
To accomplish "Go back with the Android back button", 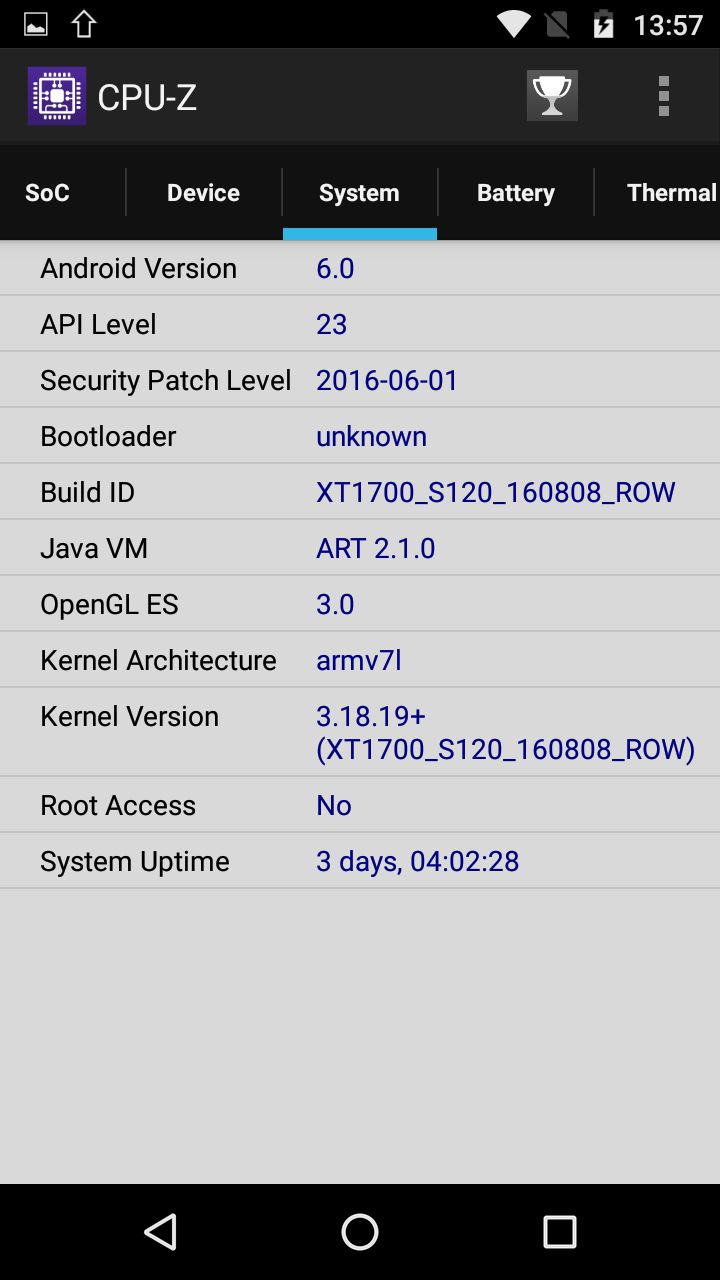I will coord(160,1232).
